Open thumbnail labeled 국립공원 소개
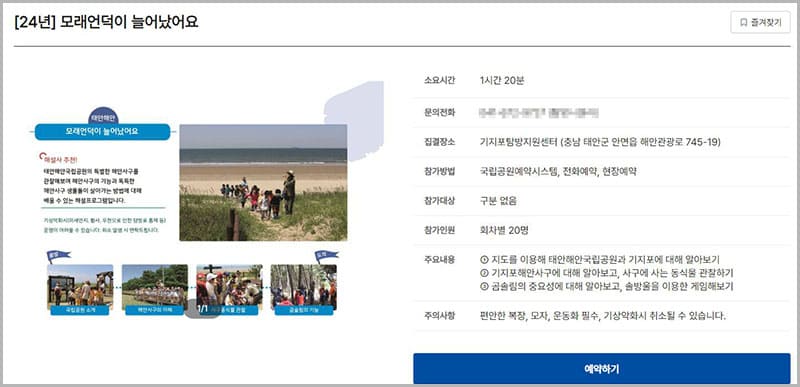The height and width of the screenshot is (387, 800). tap(80, 290)
